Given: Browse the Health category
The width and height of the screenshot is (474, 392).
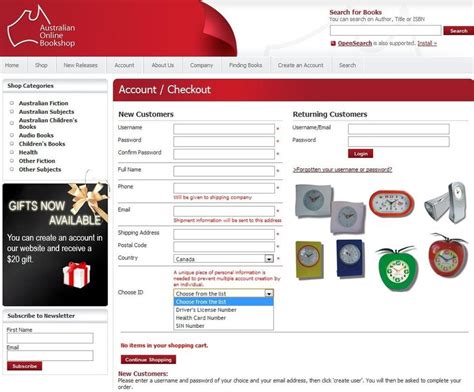Looking at the screenshot, I should click(x=28, y=152).
